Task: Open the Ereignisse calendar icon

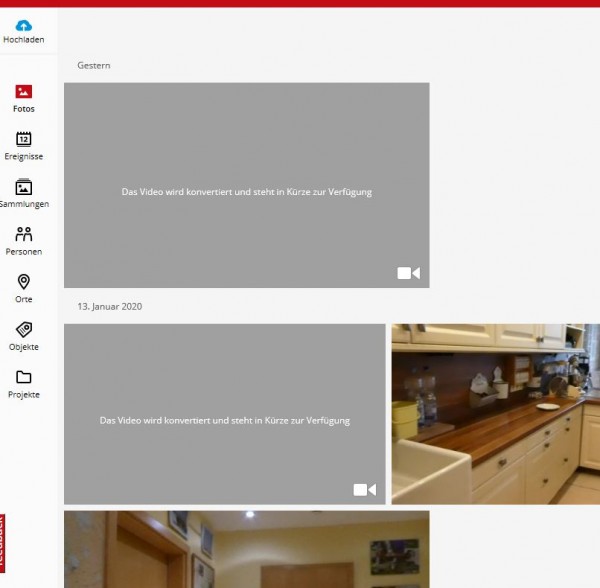Action: (24, 139)
